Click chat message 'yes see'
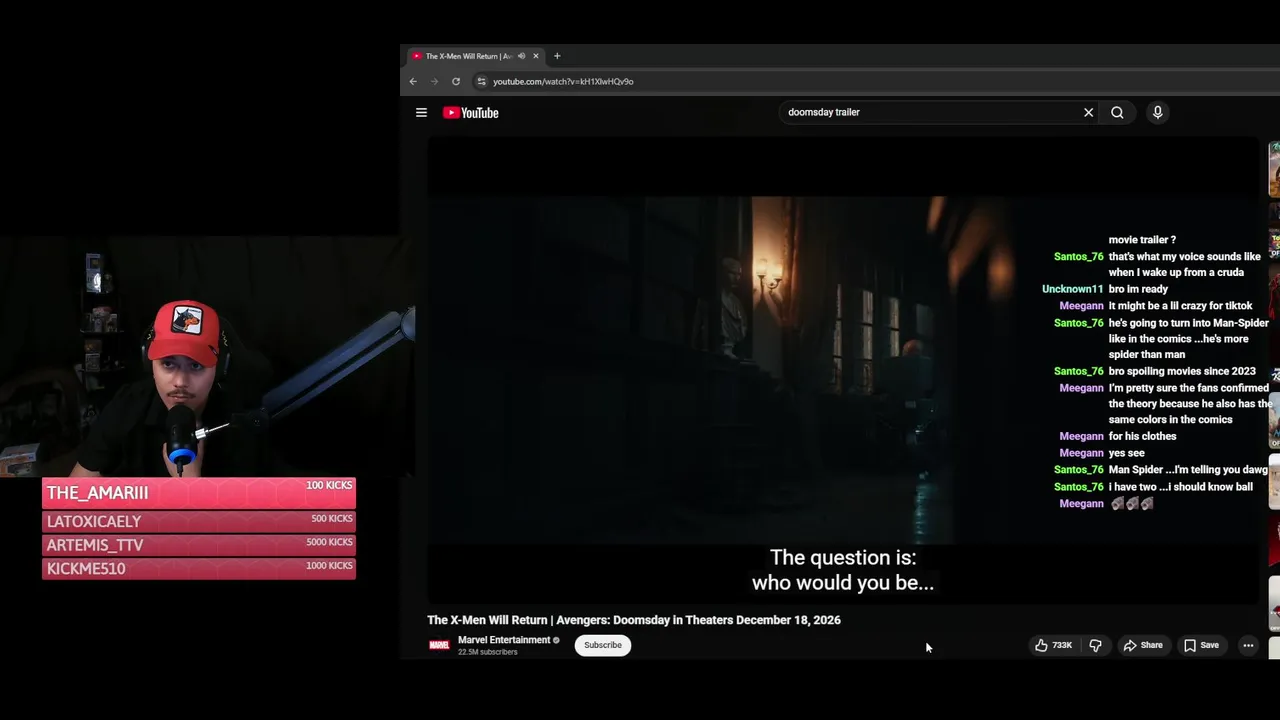The width and height of the screenshot is (1280, 720). pos(1126,453)
